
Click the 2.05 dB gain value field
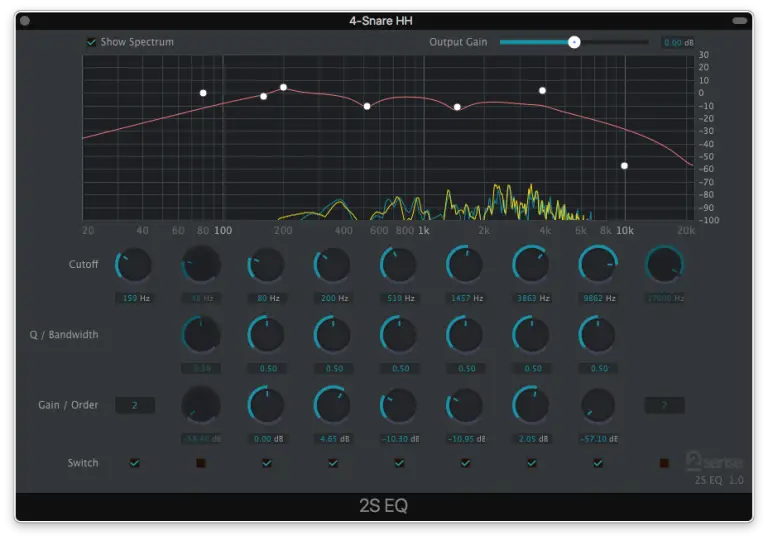[533, 439]
